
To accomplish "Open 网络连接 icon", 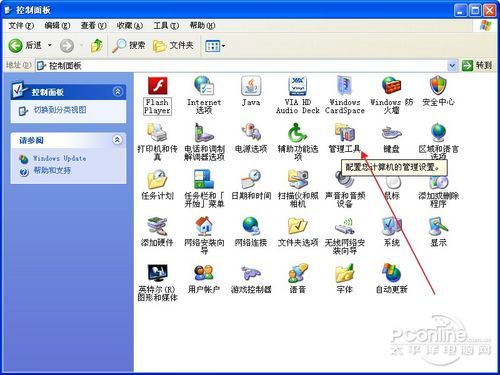I will [x=251, y=226].
